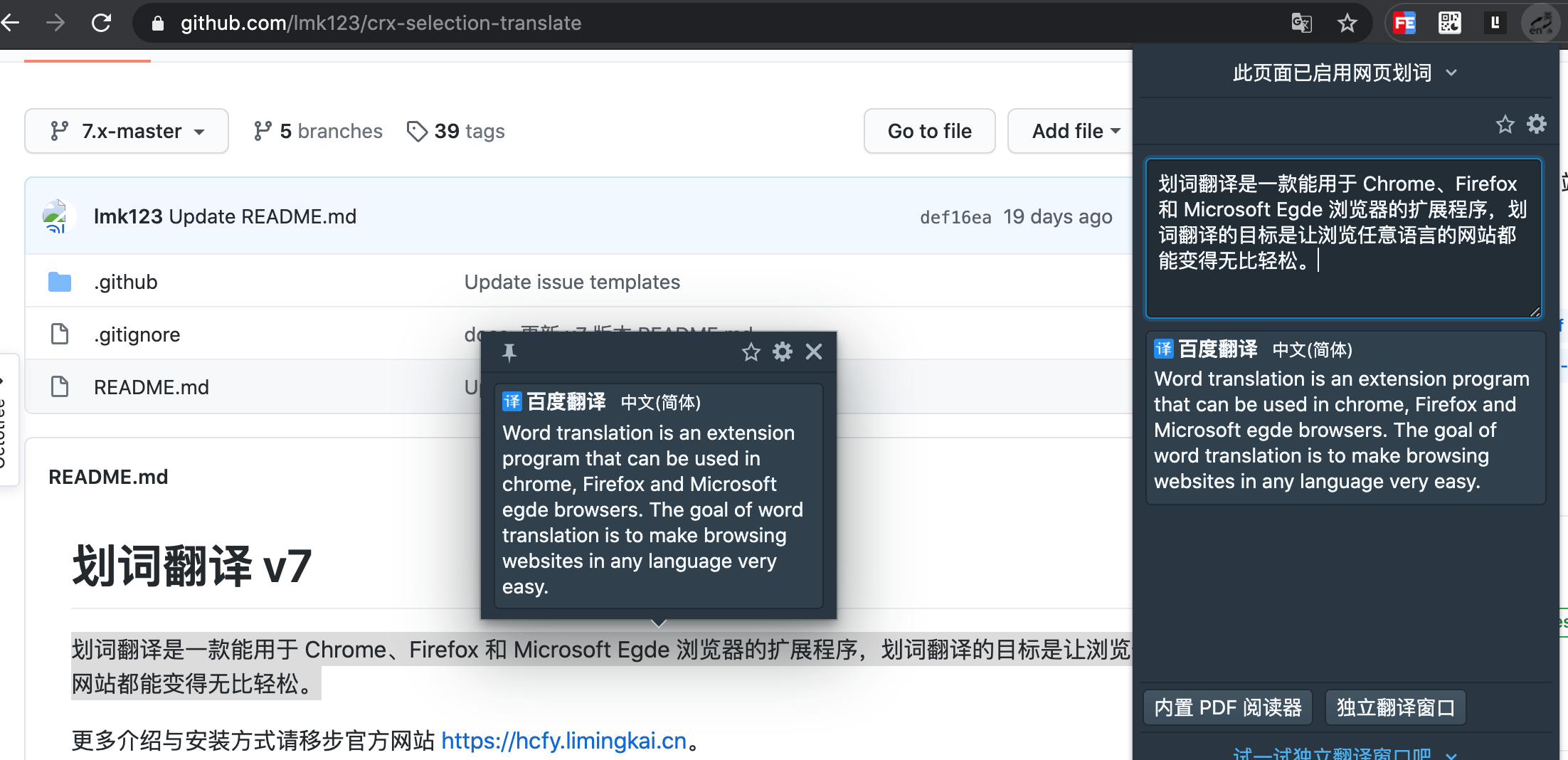Screen dimensions: 1568x760
Task: Open settings gear in the extension panel
Action: [x=1537, y=124]
